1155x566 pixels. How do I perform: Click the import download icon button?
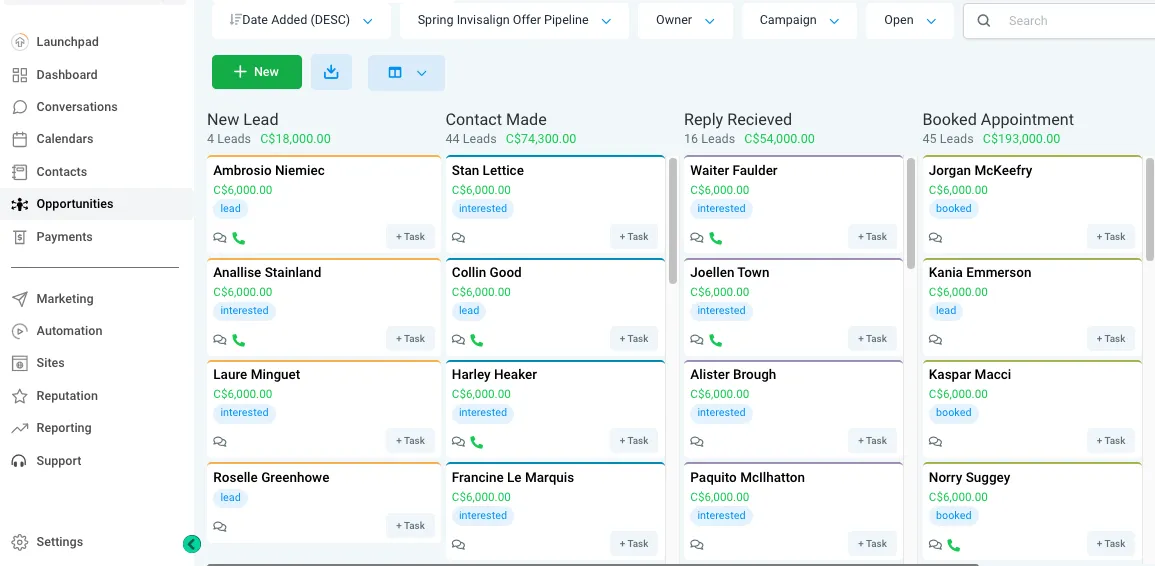click(331, 72)
